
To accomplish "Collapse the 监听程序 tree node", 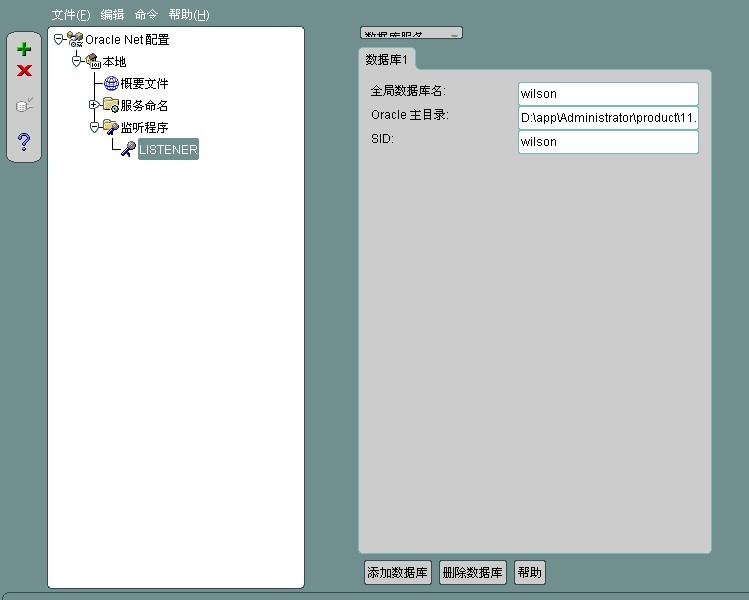I will [93, 127].
